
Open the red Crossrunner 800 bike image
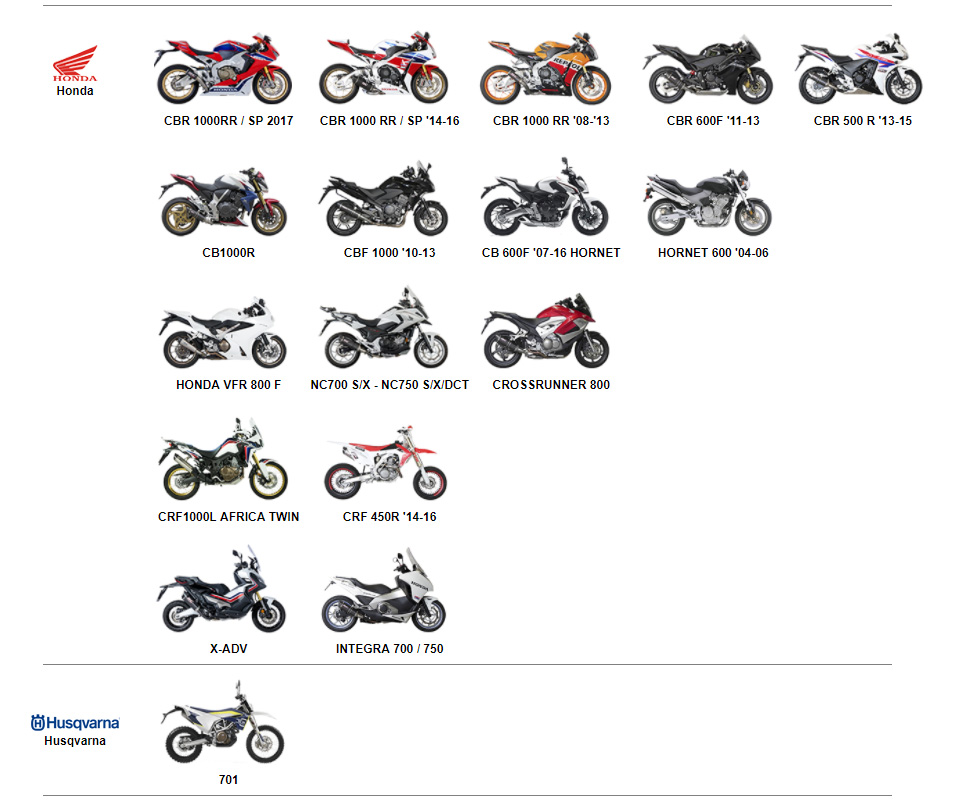(545, 331)
